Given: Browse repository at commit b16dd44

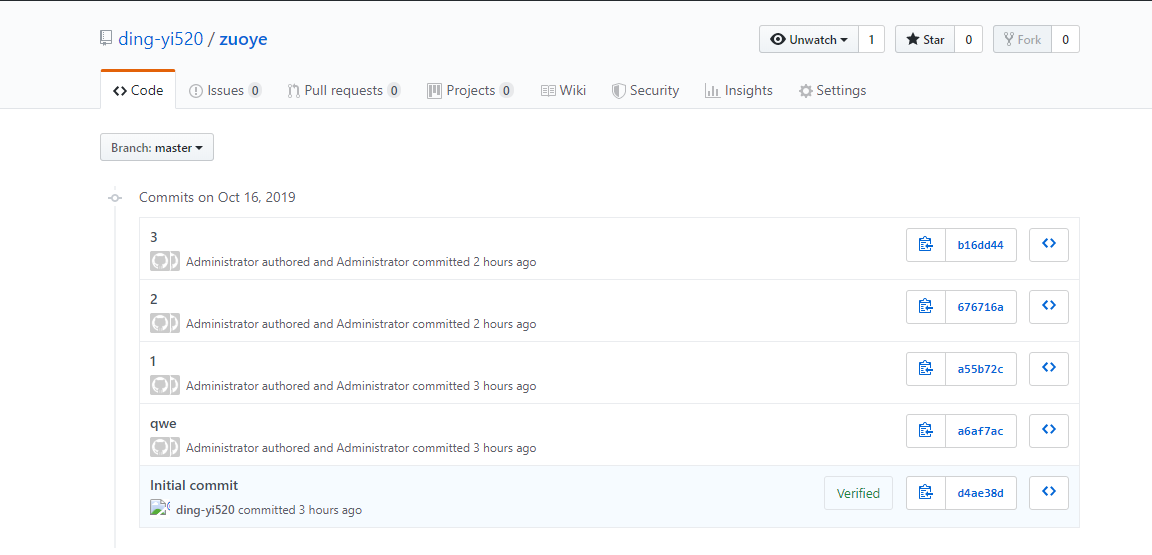Looking at the screenshot, I should click(x=1049, y=245).
